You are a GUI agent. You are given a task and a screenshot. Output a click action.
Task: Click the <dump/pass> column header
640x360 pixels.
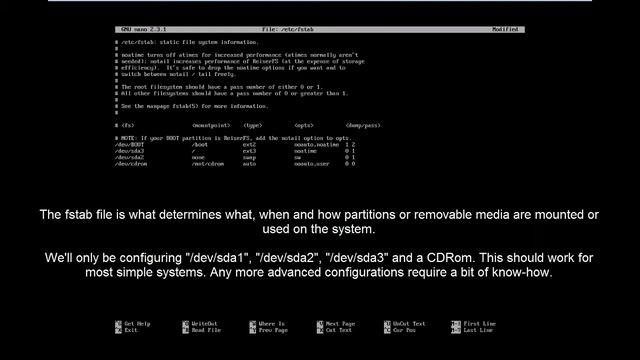(363, 125)
